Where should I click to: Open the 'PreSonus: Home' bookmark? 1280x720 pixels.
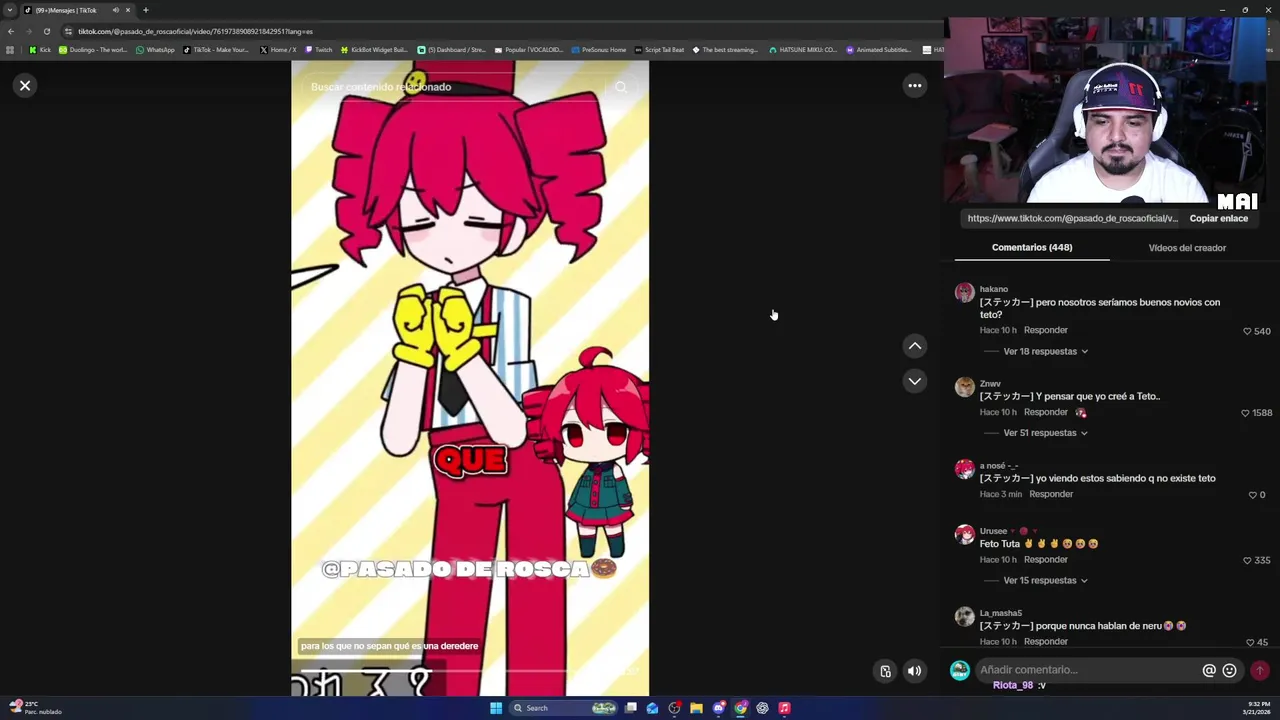coord(598,50)
